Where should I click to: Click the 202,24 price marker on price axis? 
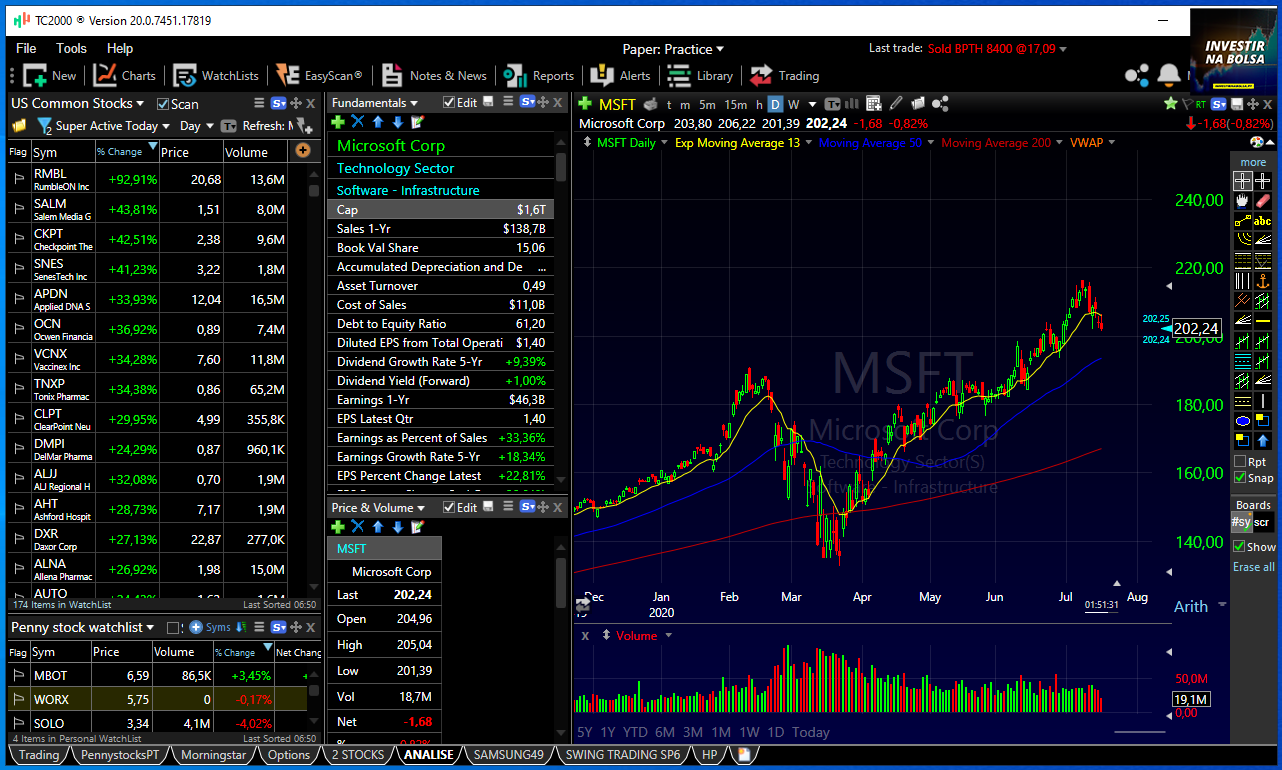tap(1196, 328)
